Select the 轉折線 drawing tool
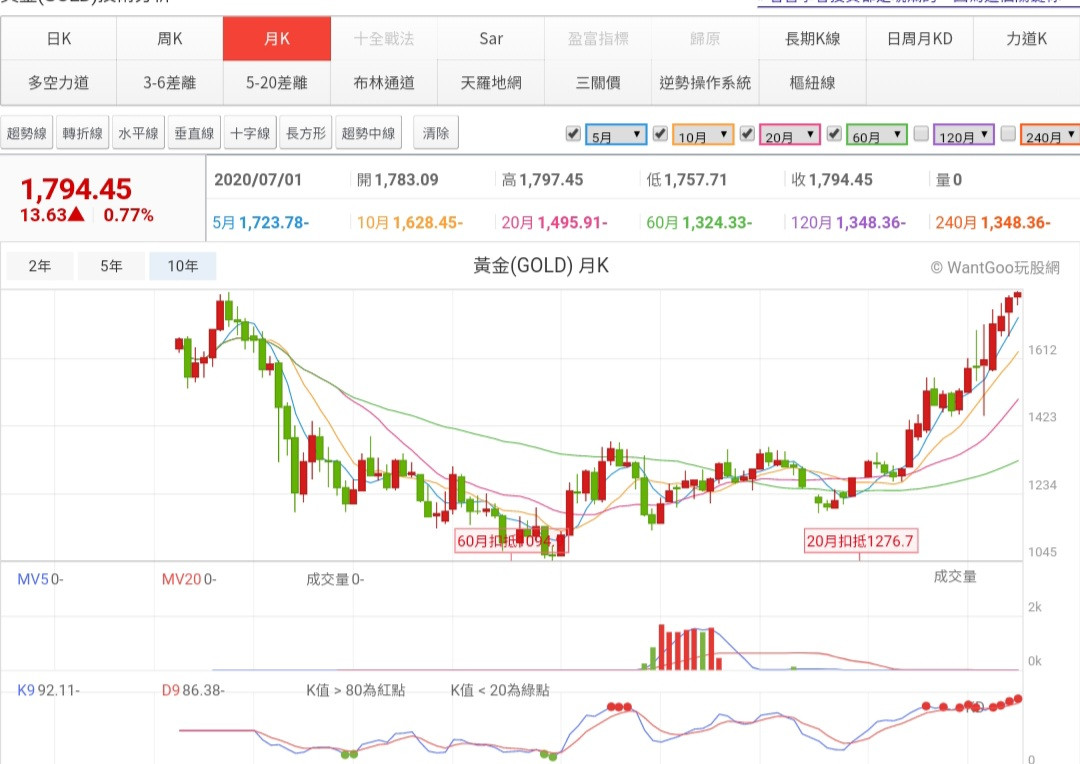 point(83,133)
